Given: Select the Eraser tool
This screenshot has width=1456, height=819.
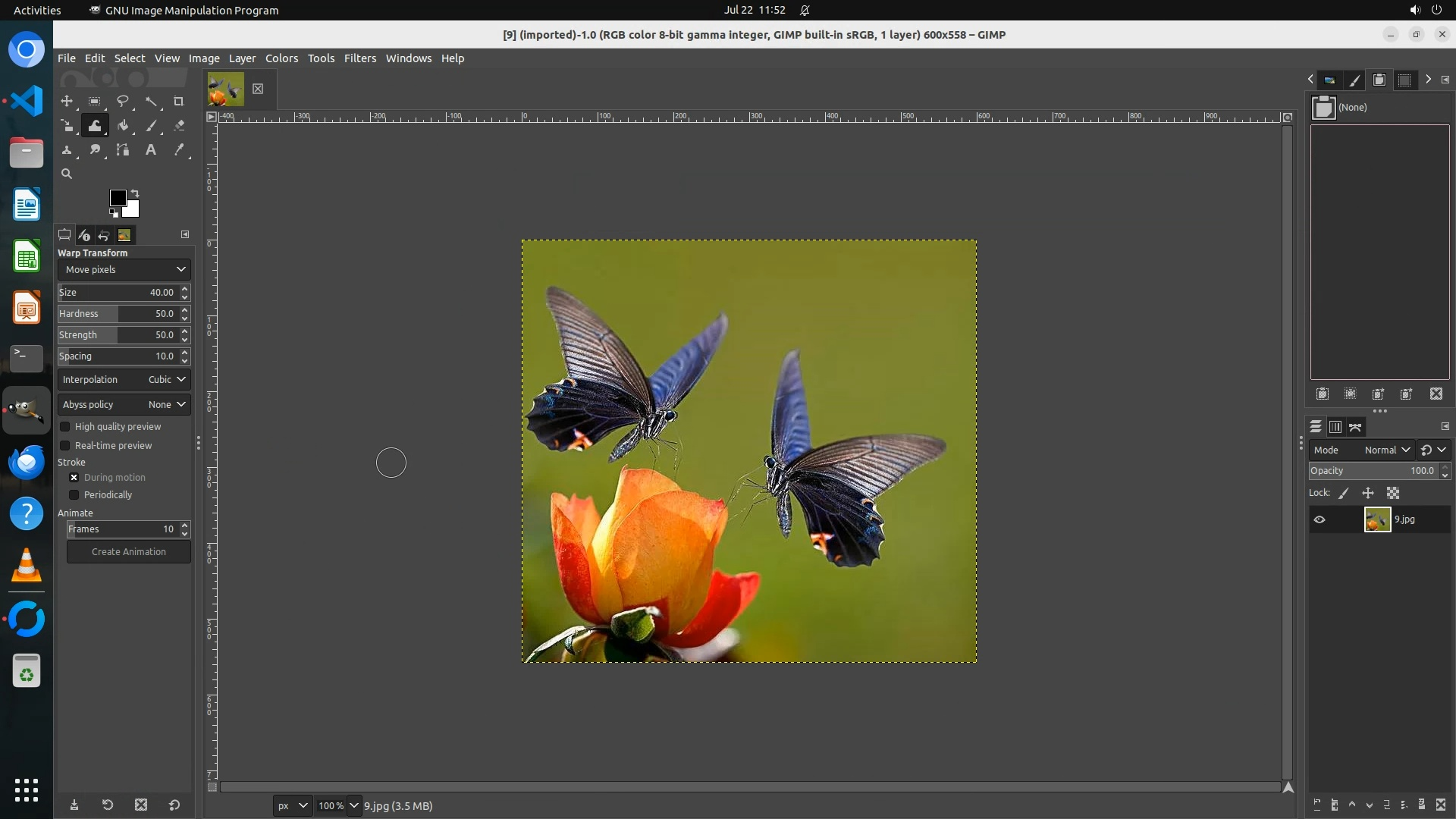Looking at the screenshot, I should pos(179,126).
